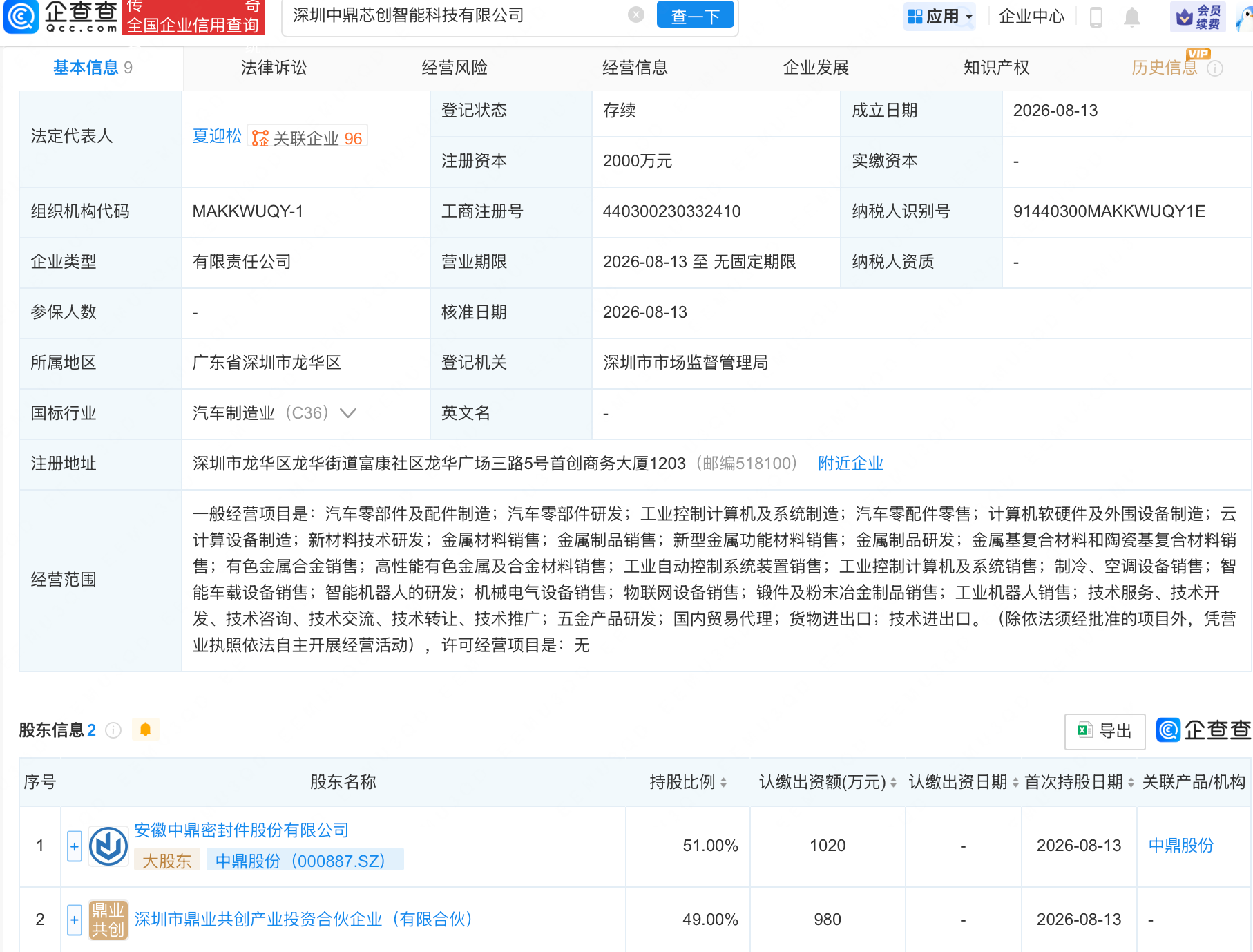Image resolution: width=1253 pixels, height=952 pixels.
Task: Click the shareholder alert bell icon
Action: 145,730
